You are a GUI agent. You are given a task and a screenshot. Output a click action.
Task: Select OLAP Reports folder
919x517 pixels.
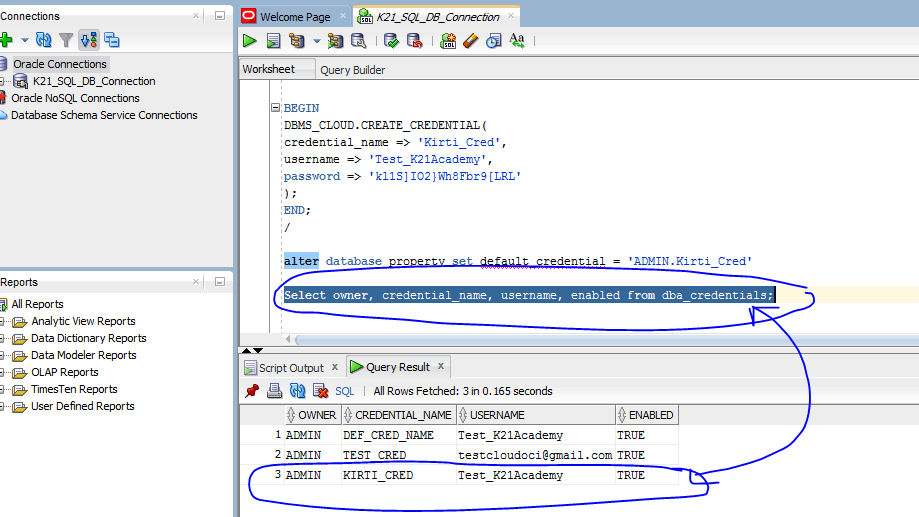pos(64,372)
